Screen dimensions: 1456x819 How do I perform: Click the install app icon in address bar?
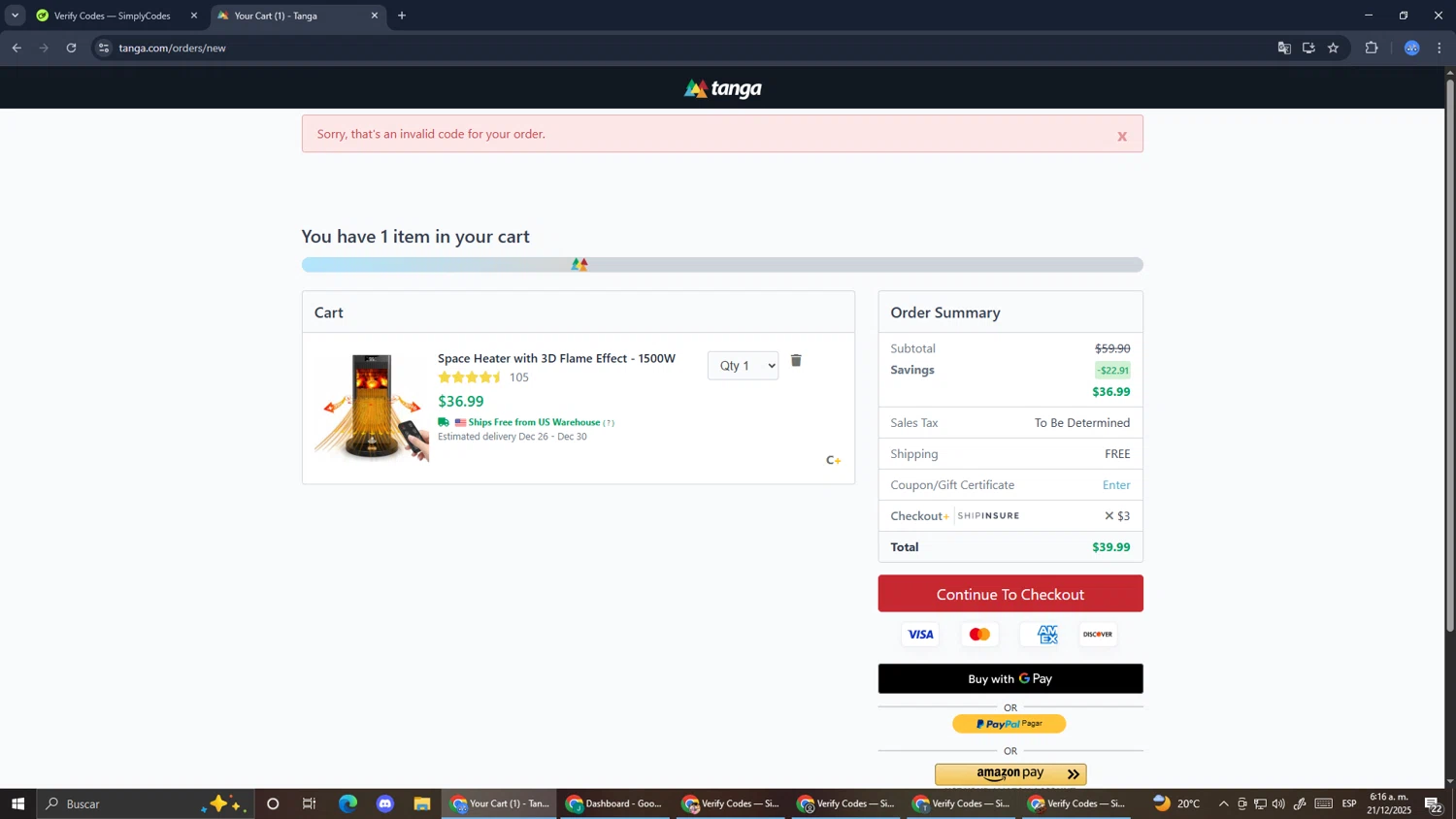tap(1308, 48)
